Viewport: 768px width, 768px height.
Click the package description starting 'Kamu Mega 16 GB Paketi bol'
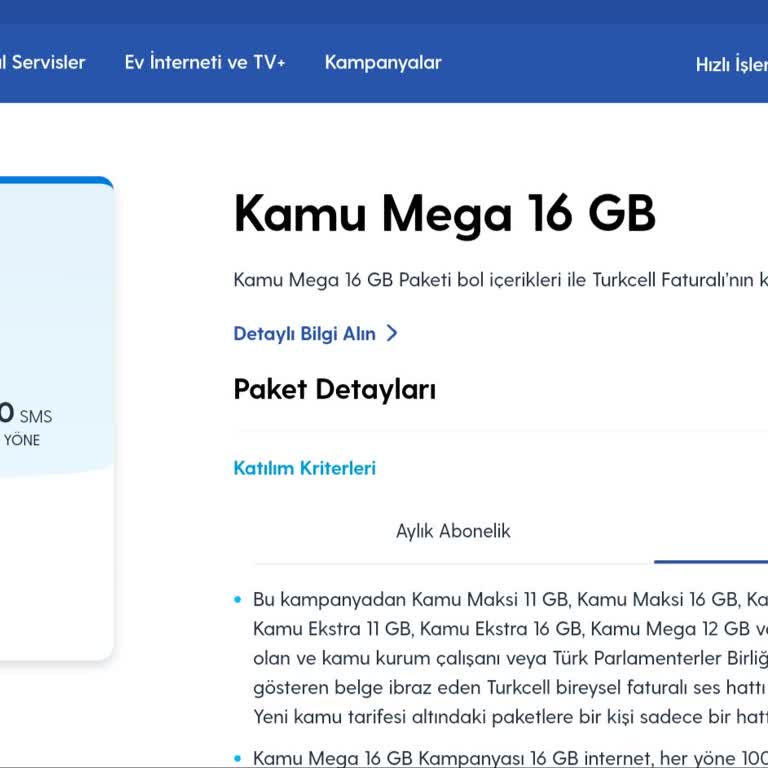tap(501, 280)
